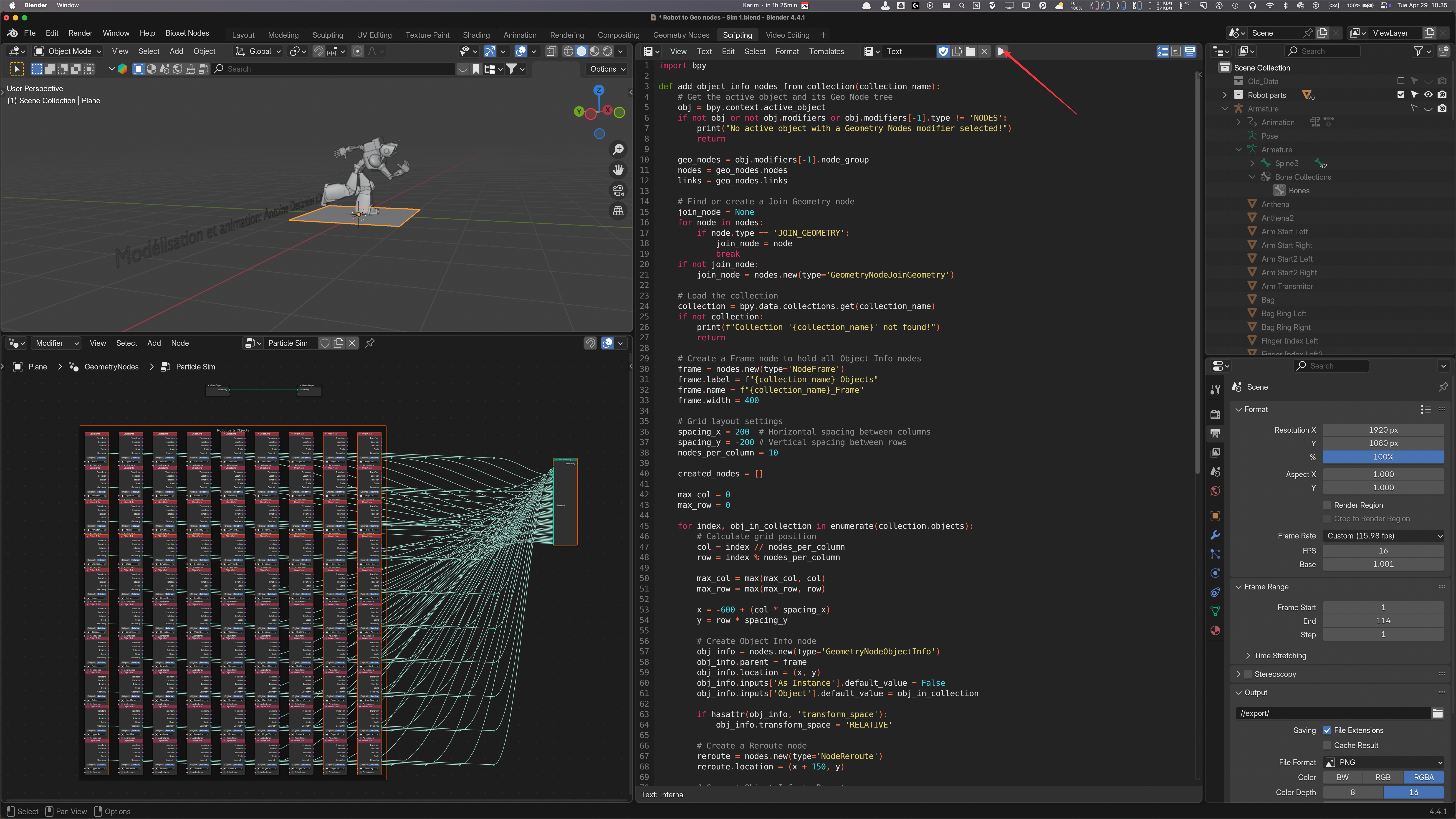The image size is (1456, 819).
Task: Open the Object properties tab
Action: pyautogui.click(x=1215, y=516)
